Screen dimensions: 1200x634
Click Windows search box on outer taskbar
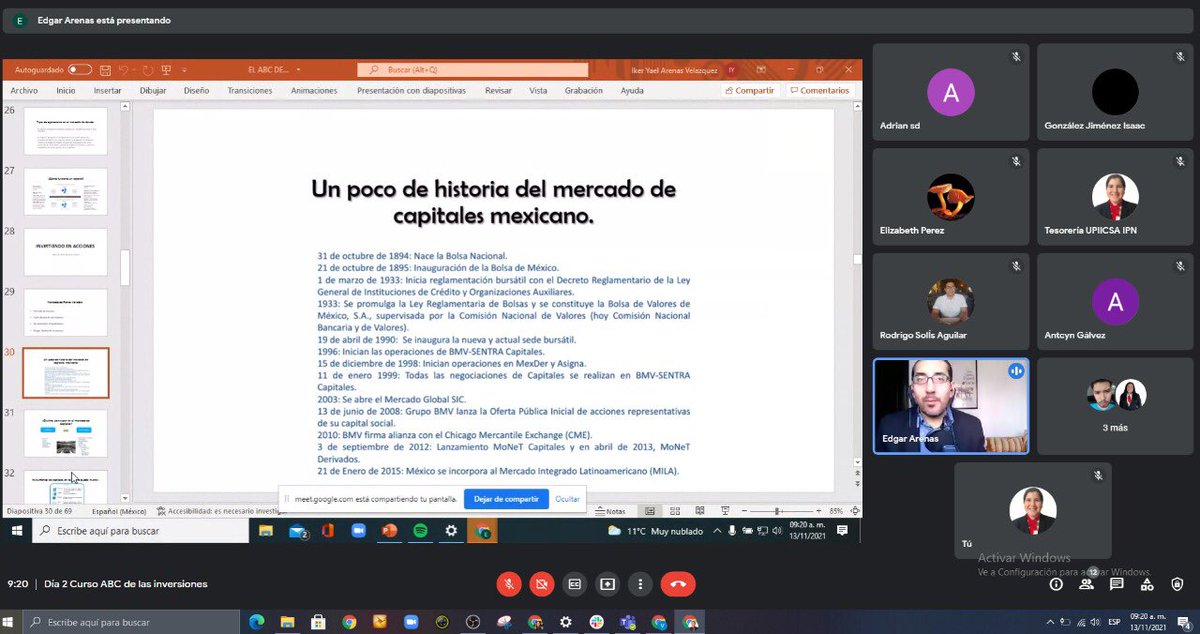[x=130, y=622]
